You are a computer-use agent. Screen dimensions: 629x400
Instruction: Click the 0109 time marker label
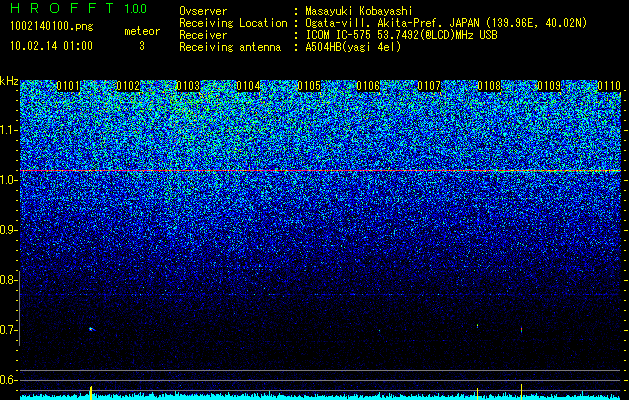pos(549,86)
